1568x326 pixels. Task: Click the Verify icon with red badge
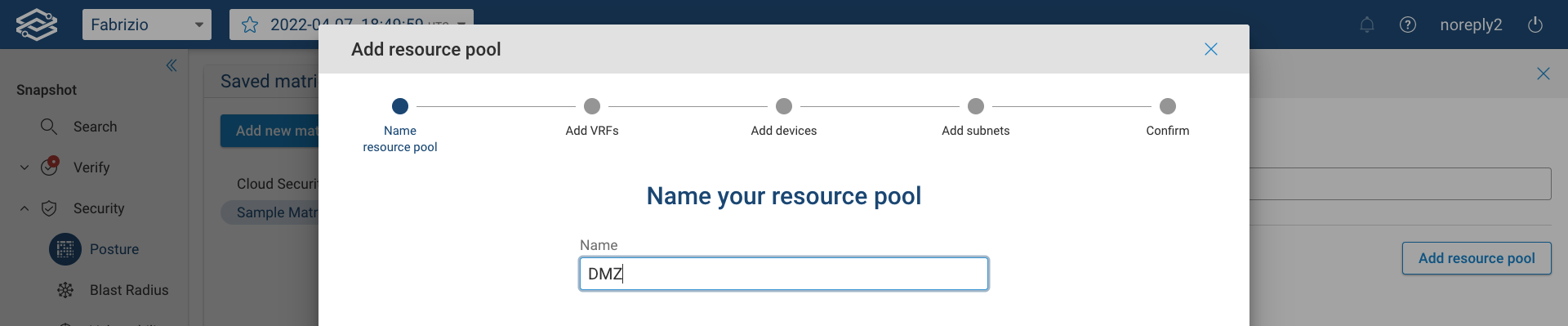50,166
